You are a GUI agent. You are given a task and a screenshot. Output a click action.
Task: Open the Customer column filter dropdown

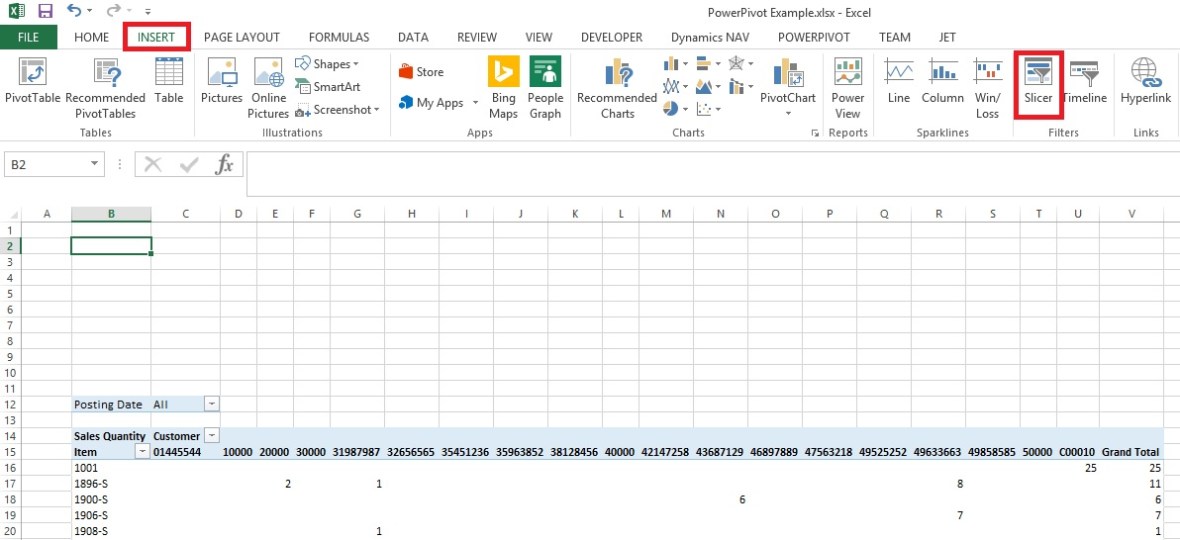click(x=211, y=435)
